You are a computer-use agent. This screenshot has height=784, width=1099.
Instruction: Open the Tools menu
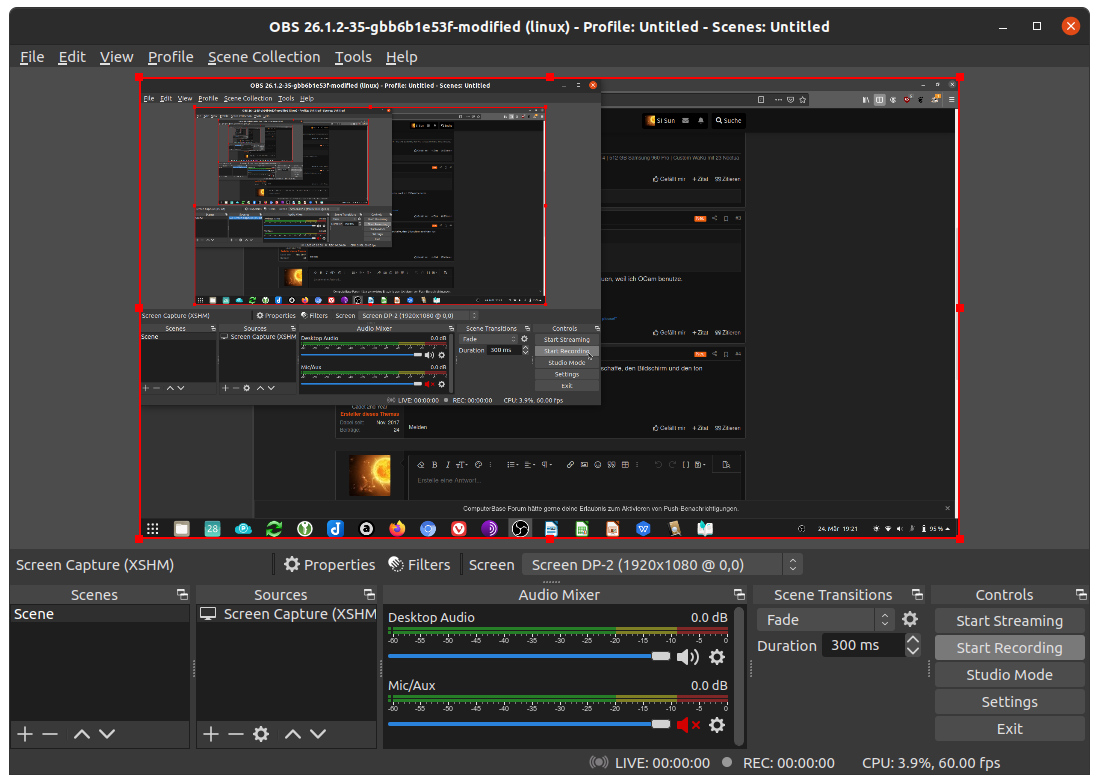[x=352, y=57]
